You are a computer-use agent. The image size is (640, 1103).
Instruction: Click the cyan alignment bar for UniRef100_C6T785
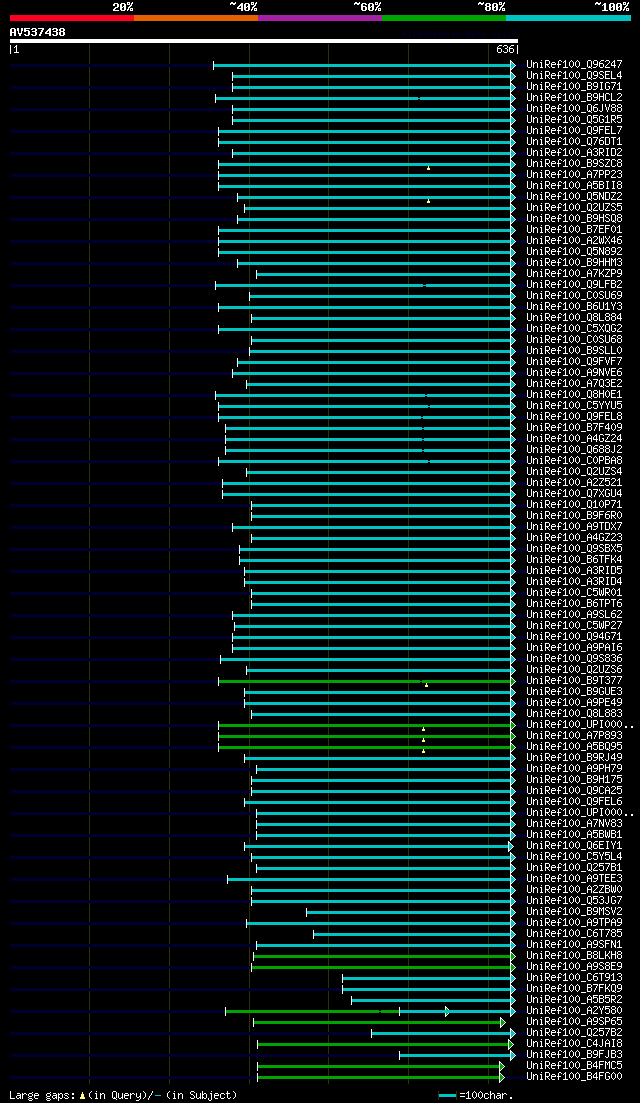[414, 934]
